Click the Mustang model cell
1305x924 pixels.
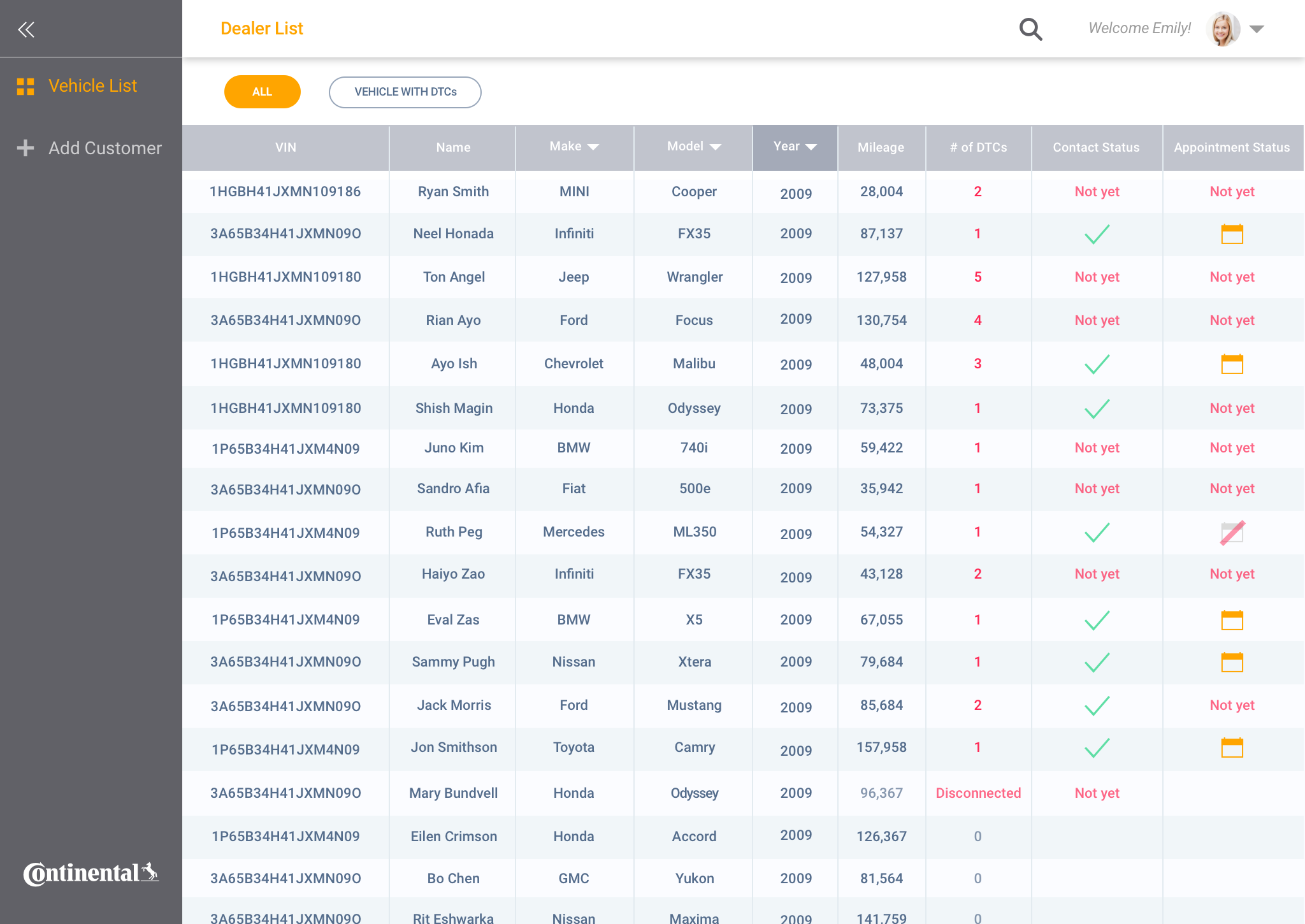[x=695, y=705]
